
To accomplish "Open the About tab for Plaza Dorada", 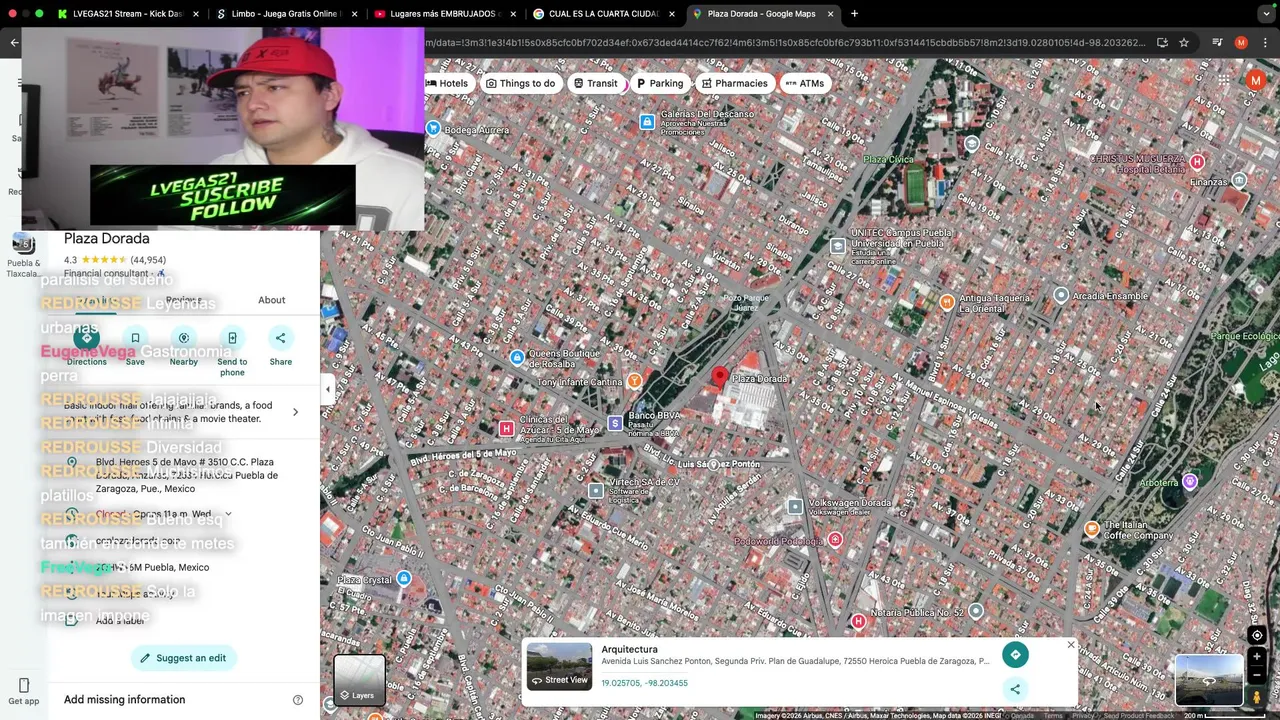I will pos(271,300).
